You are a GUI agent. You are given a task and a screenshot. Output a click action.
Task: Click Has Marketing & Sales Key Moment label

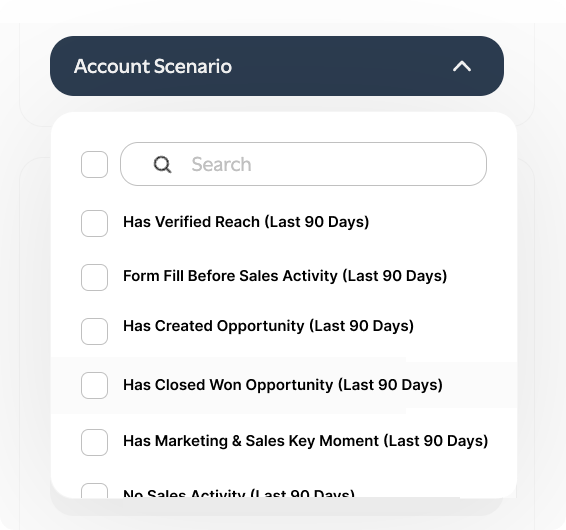tap(306, 441)
